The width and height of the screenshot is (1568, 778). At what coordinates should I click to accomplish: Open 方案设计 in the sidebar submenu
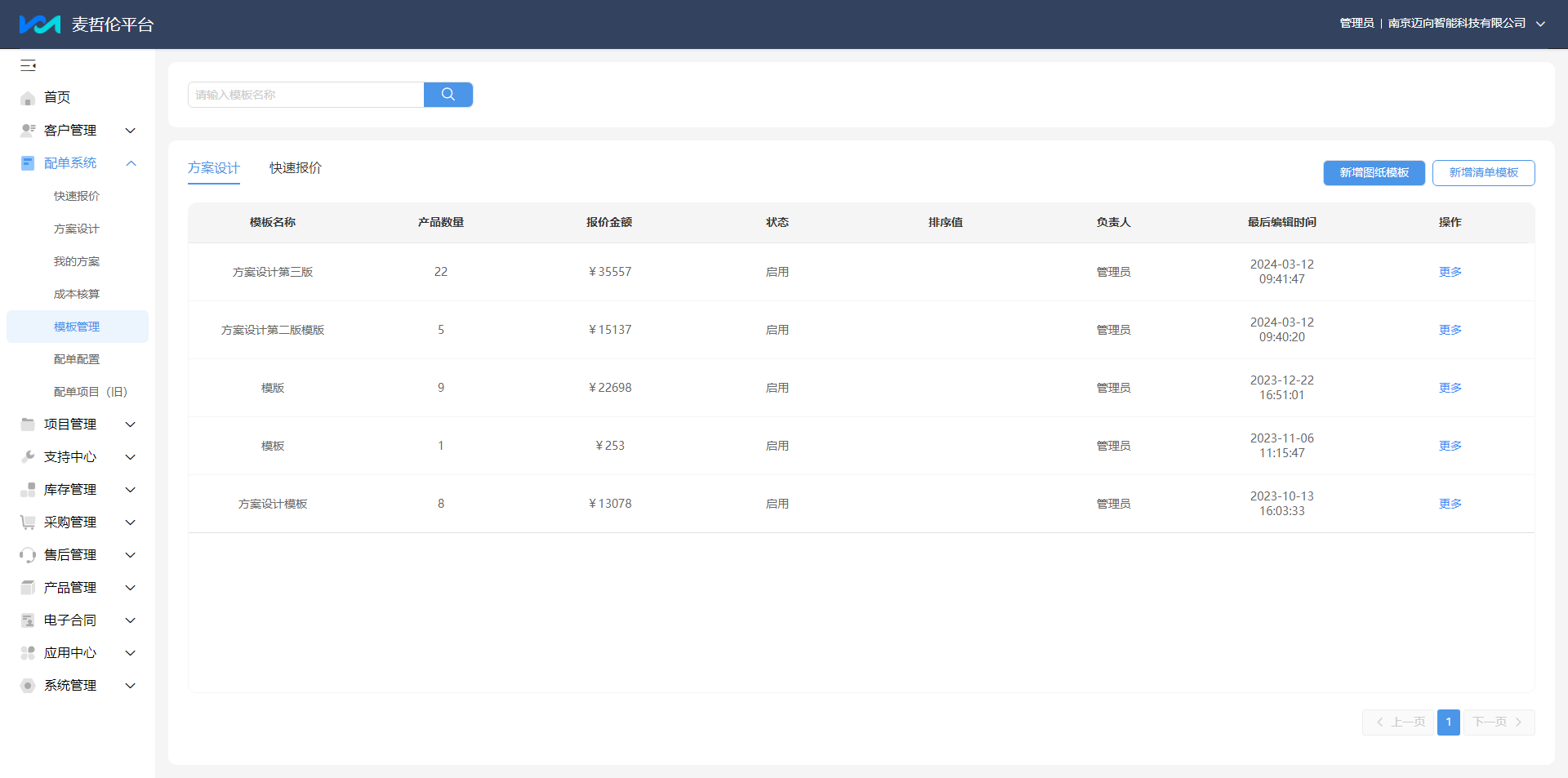click(x=77, y=229)
